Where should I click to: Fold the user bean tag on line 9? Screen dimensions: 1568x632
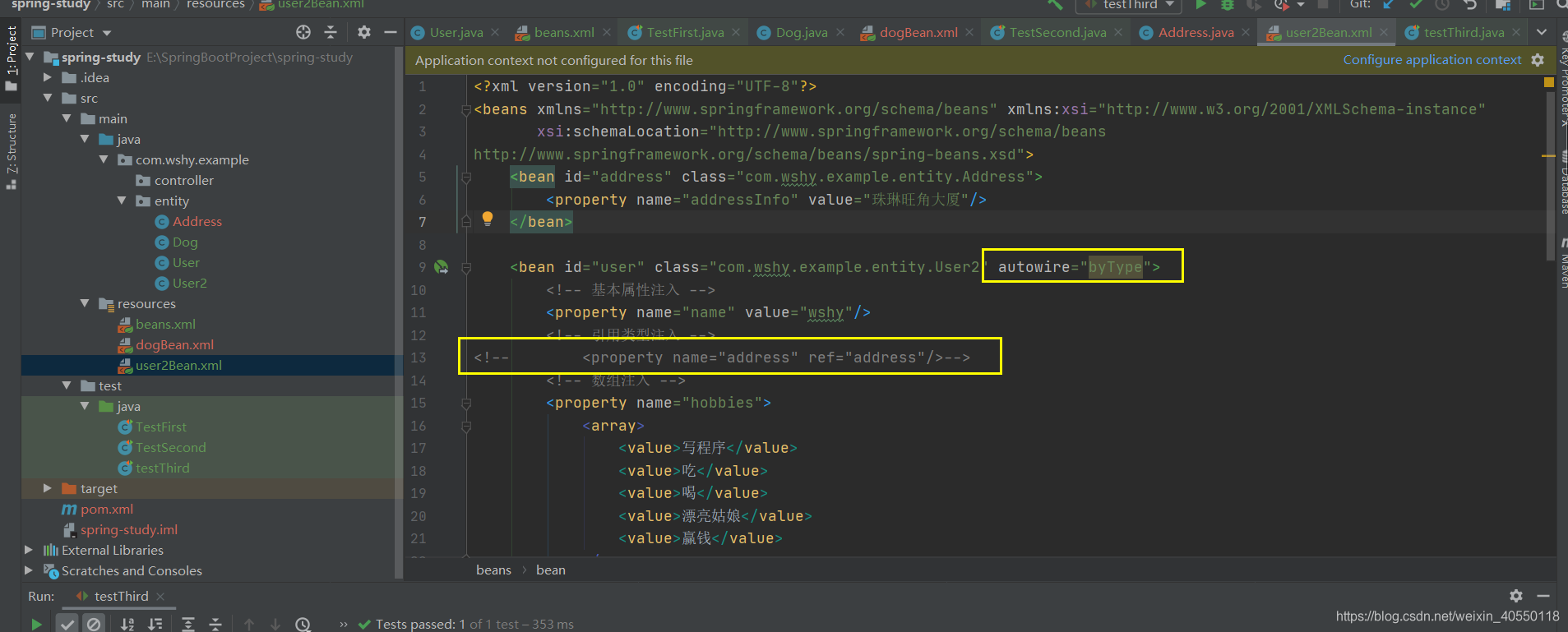click(x=466, y=267)
